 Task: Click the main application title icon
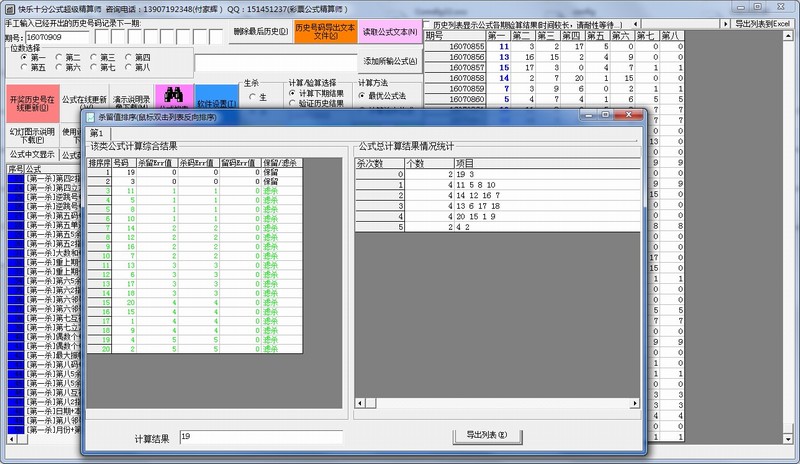point(8,8)
